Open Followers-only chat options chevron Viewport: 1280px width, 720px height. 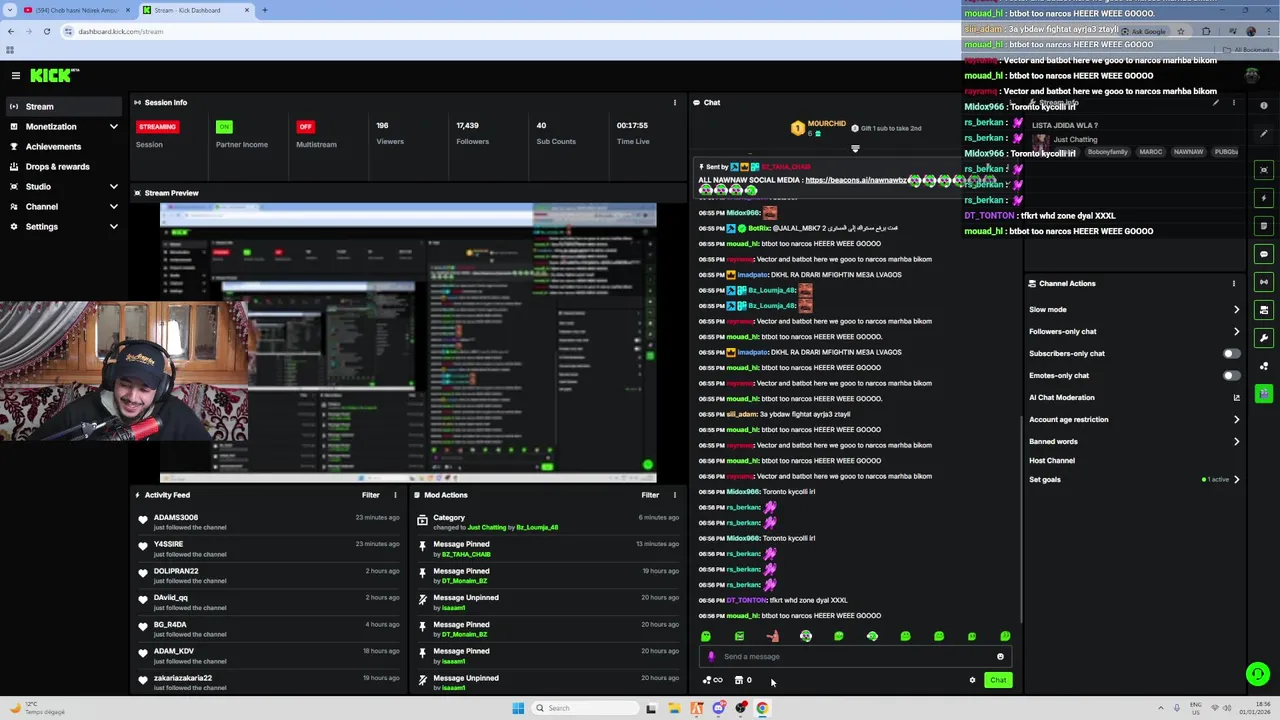(1236, 332)
